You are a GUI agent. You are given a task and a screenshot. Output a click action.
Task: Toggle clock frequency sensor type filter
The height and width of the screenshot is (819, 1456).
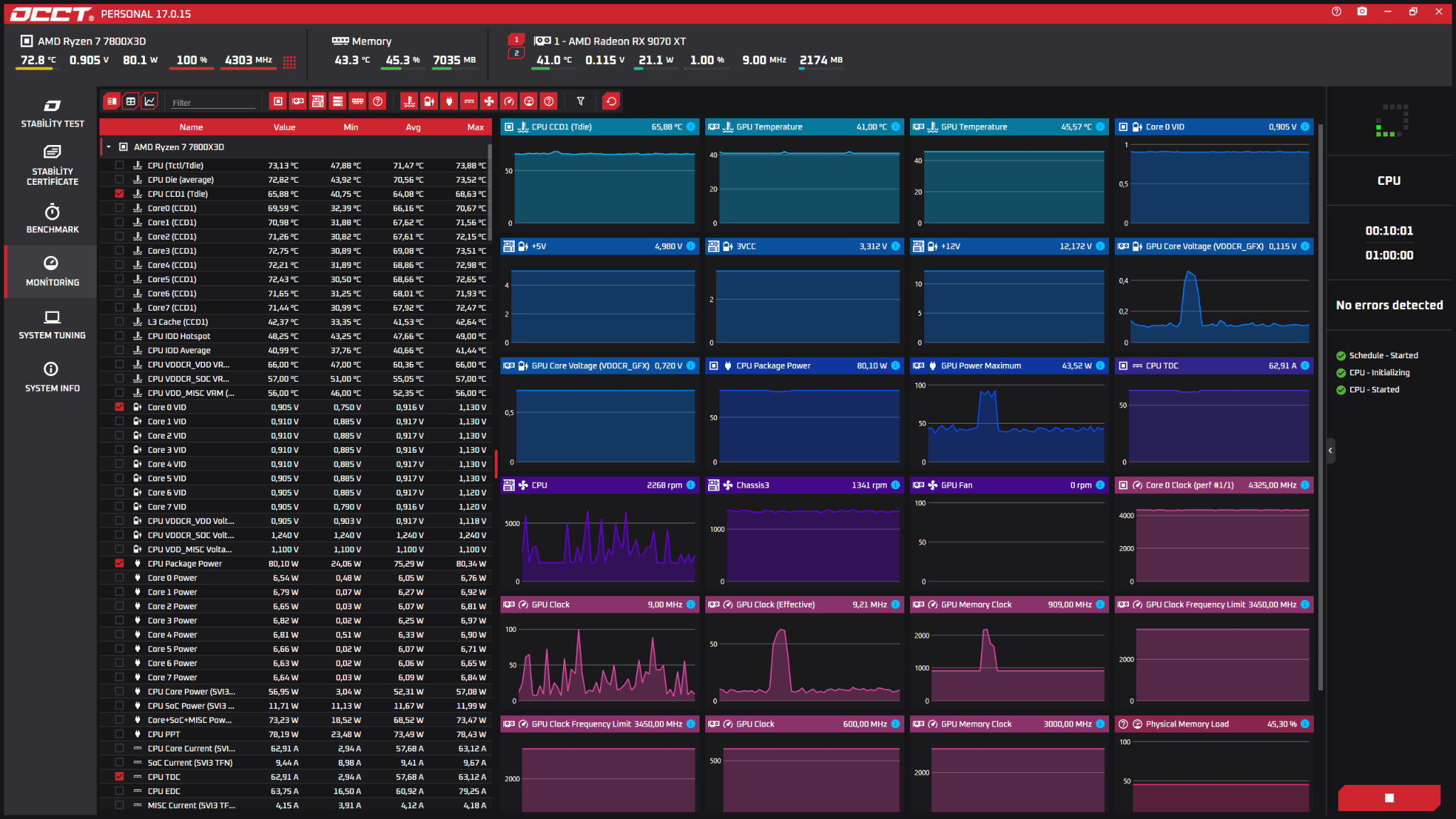[508, 102]
